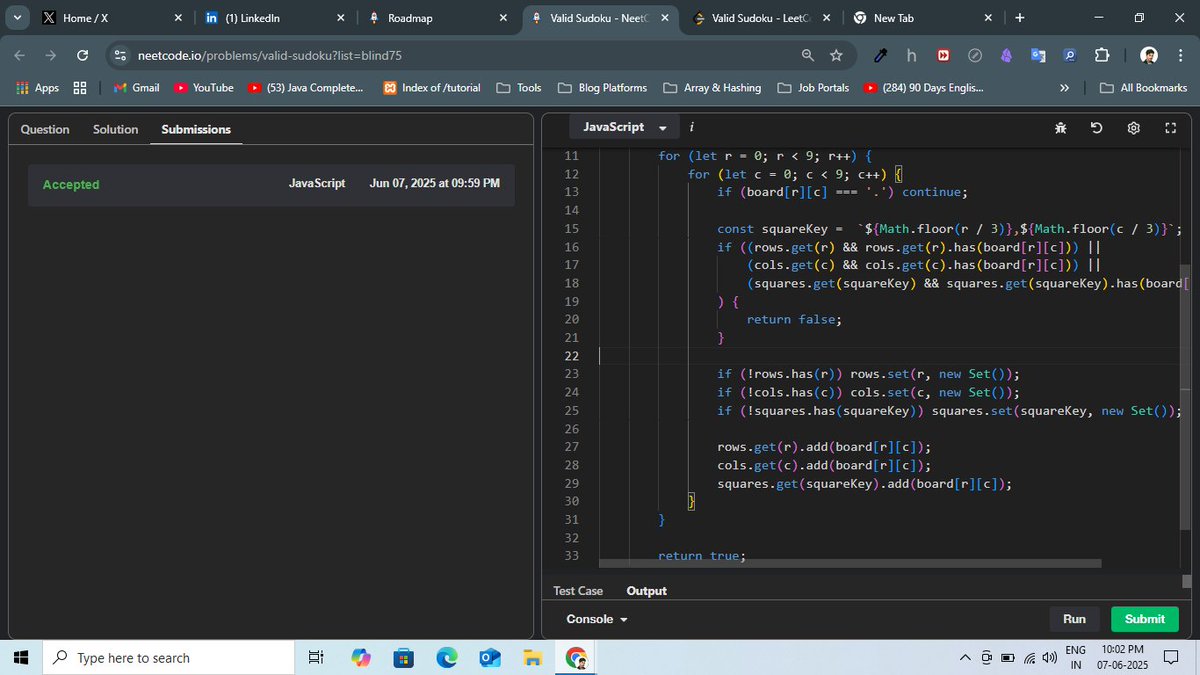This screenshot has height=675, width=1200.
Task: Show more bookmarks with the double chevron
Action: (1064, 88)
